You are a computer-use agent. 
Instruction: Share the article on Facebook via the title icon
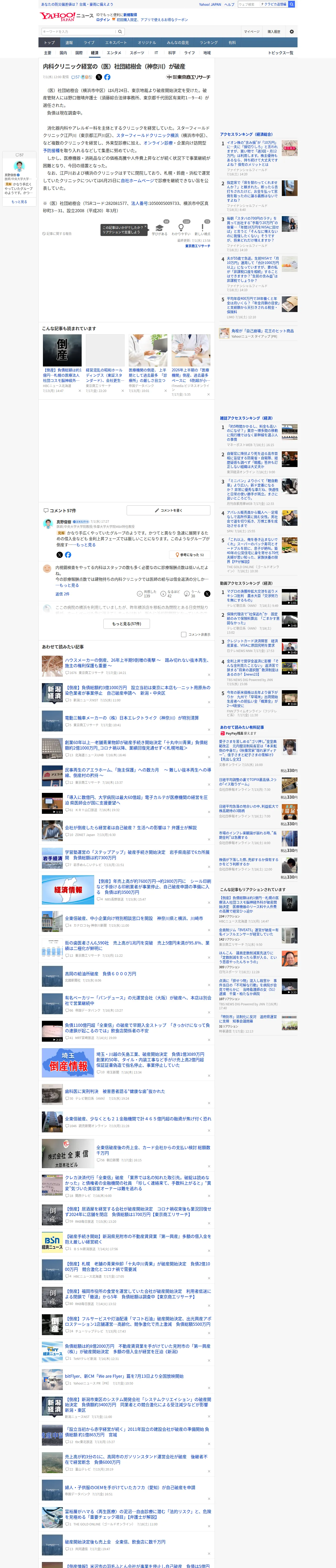tap(107, 77)
